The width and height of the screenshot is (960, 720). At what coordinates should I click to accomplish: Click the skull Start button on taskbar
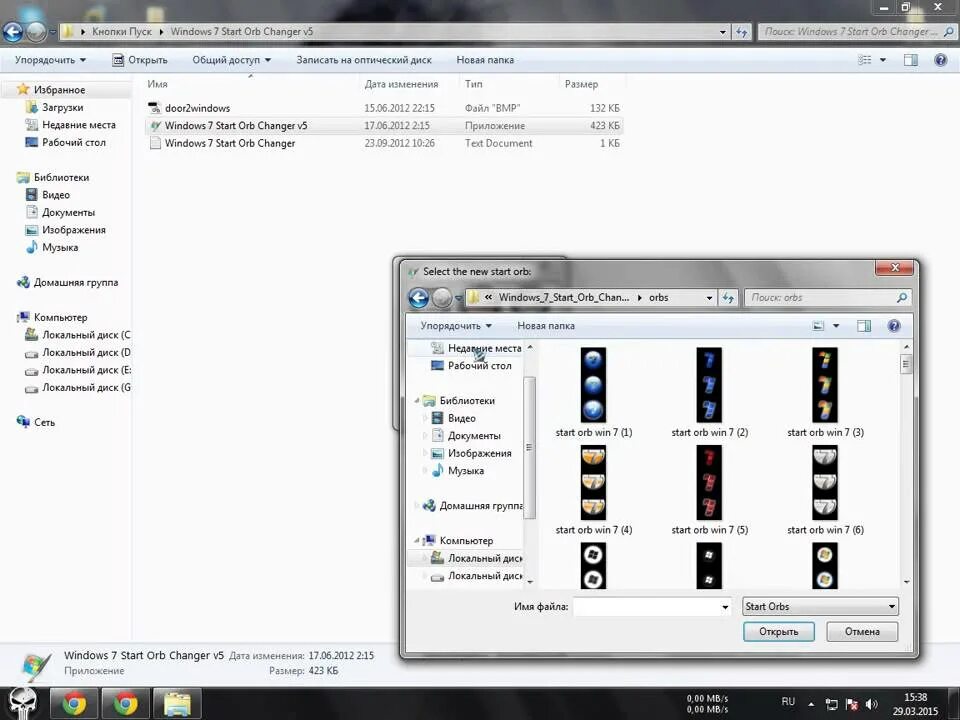23,704
